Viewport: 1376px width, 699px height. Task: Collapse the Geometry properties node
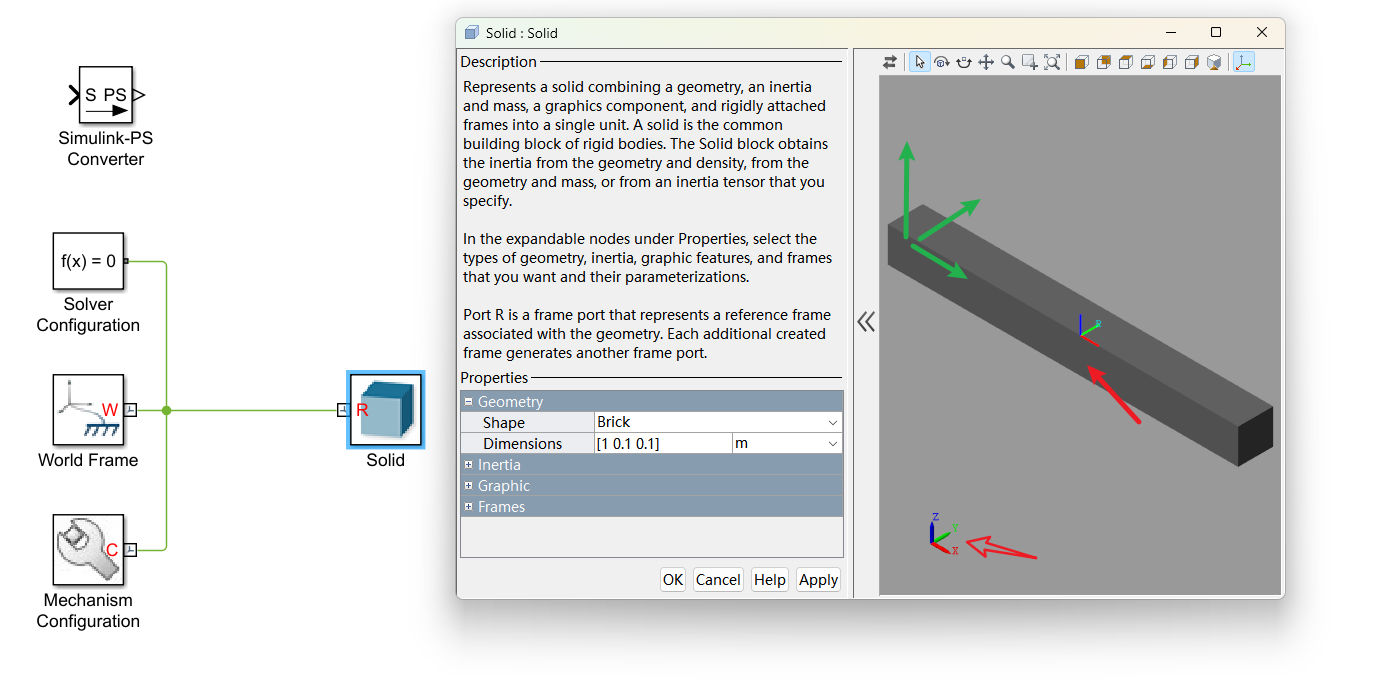pyautogui.click(x=468, y=402)
